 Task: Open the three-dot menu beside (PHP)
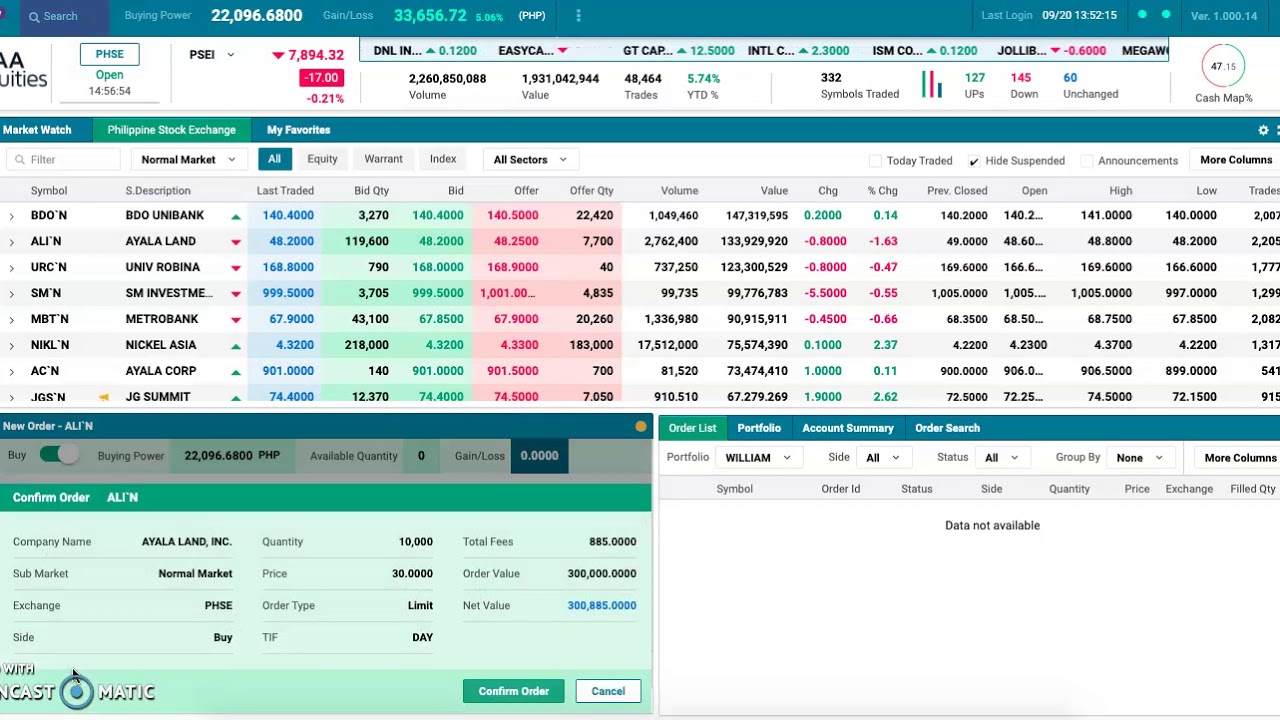(578, 16)
